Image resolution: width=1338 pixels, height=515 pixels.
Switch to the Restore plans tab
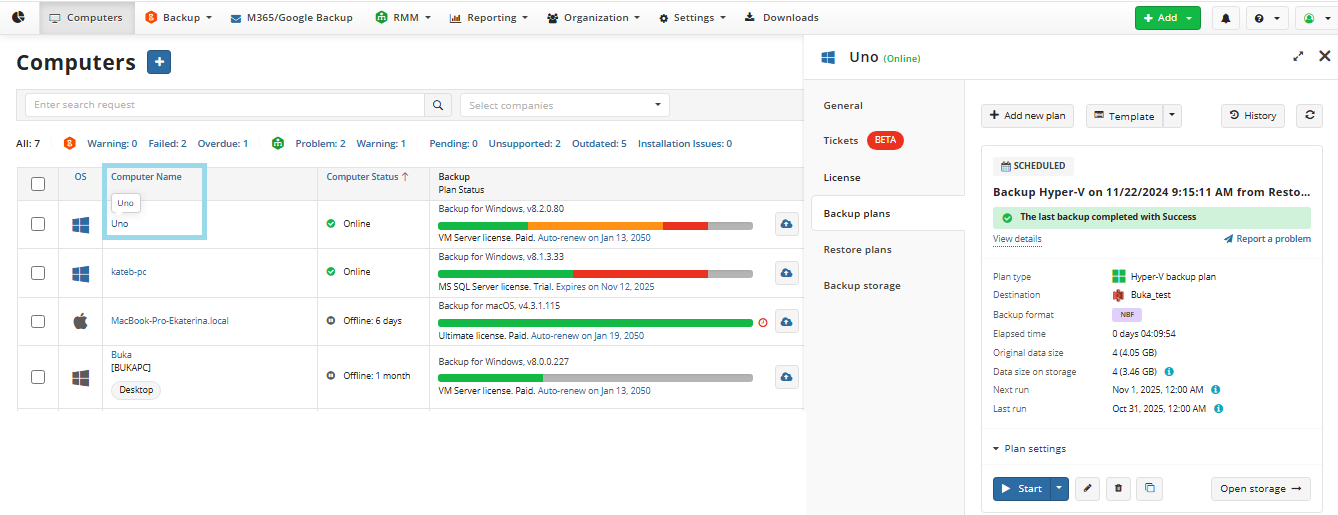click(x=857, y=250)
